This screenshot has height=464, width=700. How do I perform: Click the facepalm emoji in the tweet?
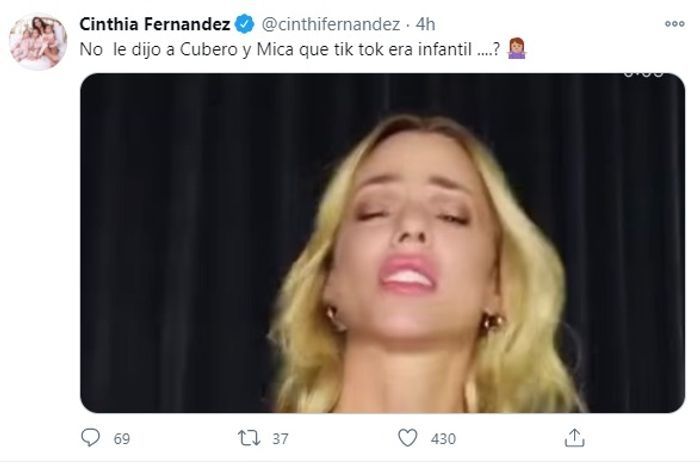click(x=517, y=48)
